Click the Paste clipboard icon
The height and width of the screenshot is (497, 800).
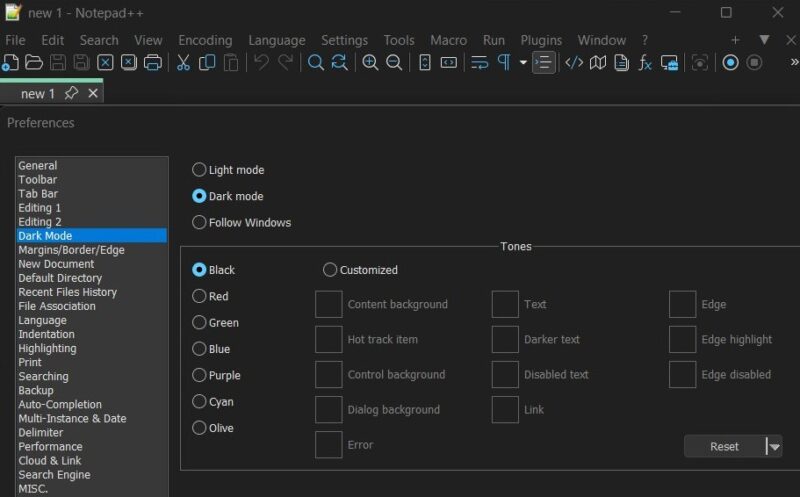tap(231, 63)
